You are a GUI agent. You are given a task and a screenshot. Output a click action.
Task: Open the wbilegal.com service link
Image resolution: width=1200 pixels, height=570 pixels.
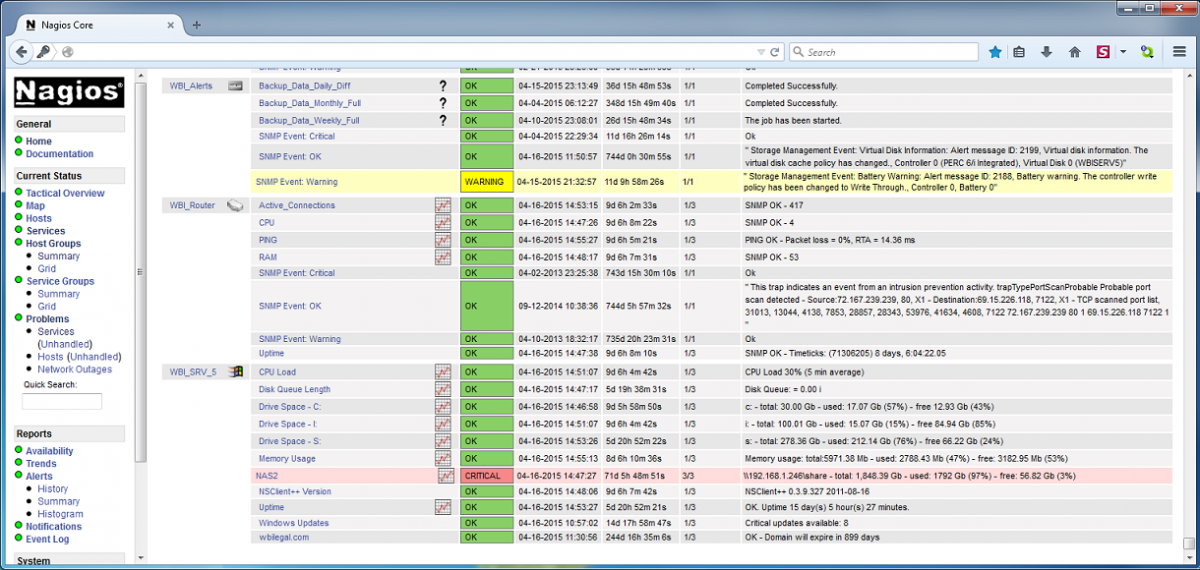284,537
